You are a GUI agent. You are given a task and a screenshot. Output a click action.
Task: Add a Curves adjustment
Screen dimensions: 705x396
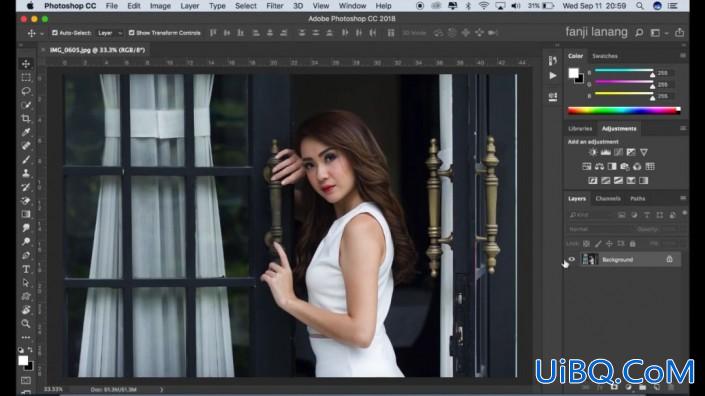click(618, 152)
